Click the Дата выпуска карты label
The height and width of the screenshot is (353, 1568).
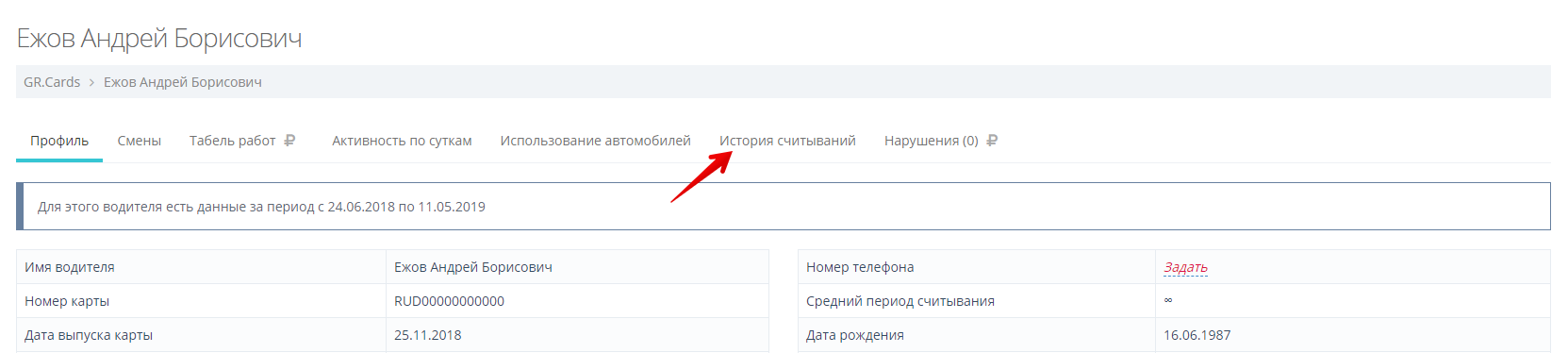(x=89, y=335)
